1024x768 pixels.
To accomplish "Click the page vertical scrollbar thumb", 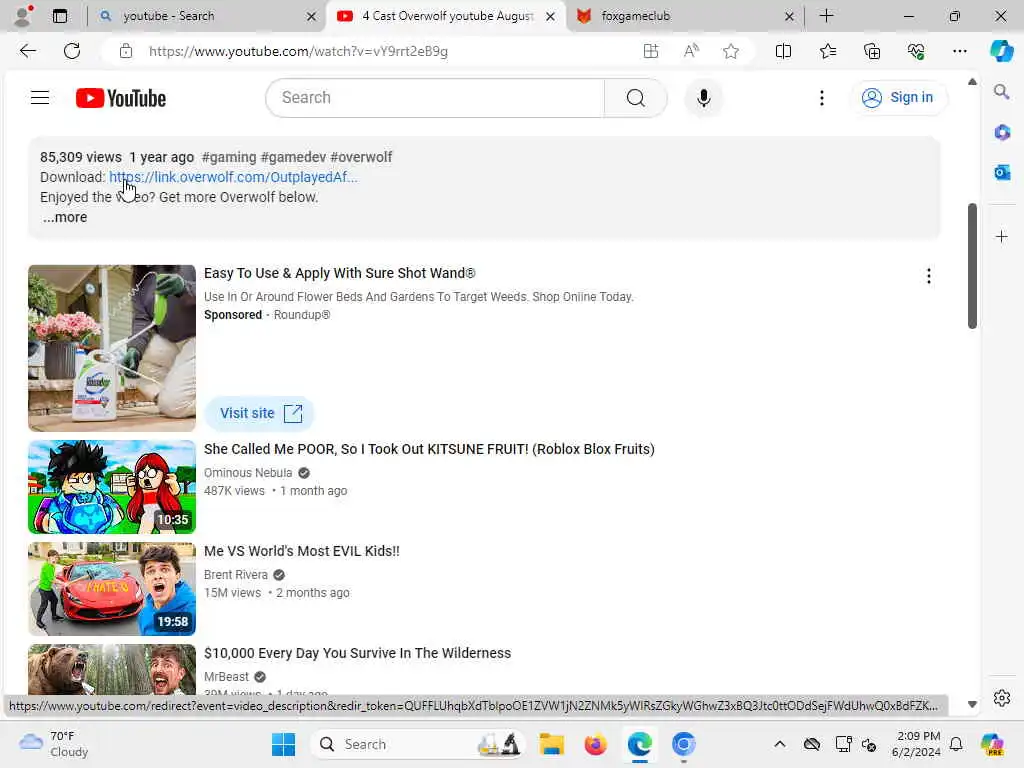I will [x=972, y=266].
